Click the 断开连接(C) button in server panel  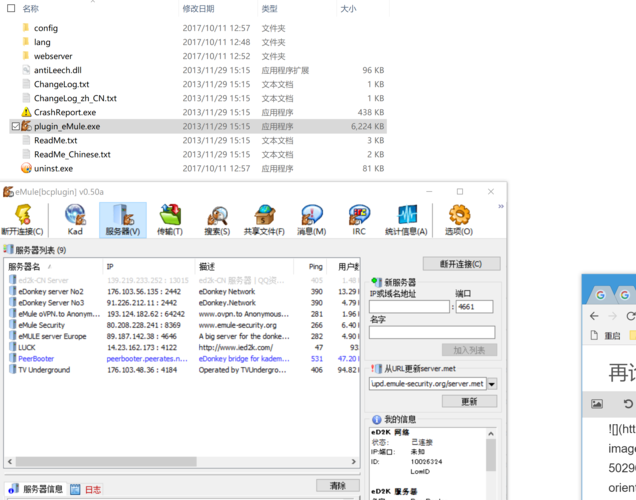(462, 264)
